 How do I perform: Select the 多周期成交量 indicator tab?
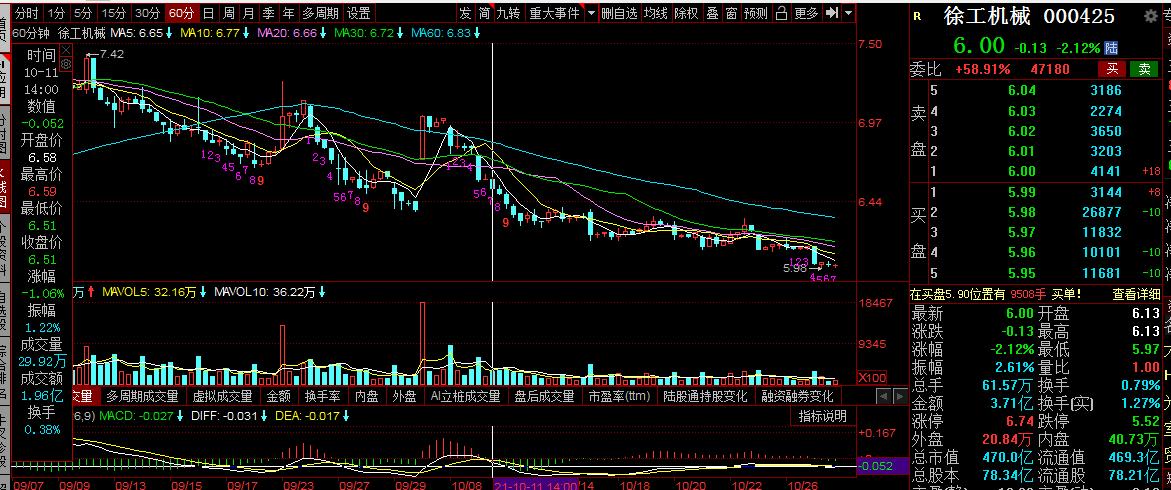[x=142, y=396]
